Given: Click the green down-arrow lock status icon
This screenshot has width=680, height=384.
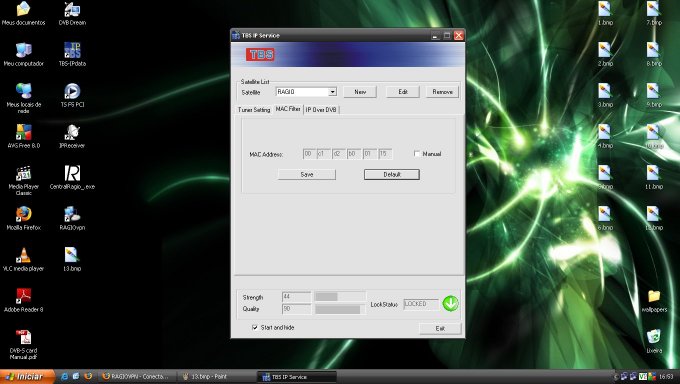Looking at the screenshot, I should tap(450, 303).
